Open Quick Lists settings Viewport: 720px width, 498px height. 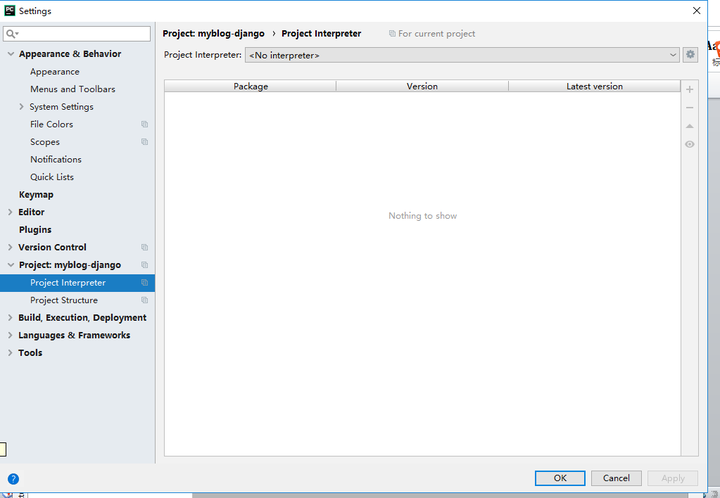click(52, 177)
